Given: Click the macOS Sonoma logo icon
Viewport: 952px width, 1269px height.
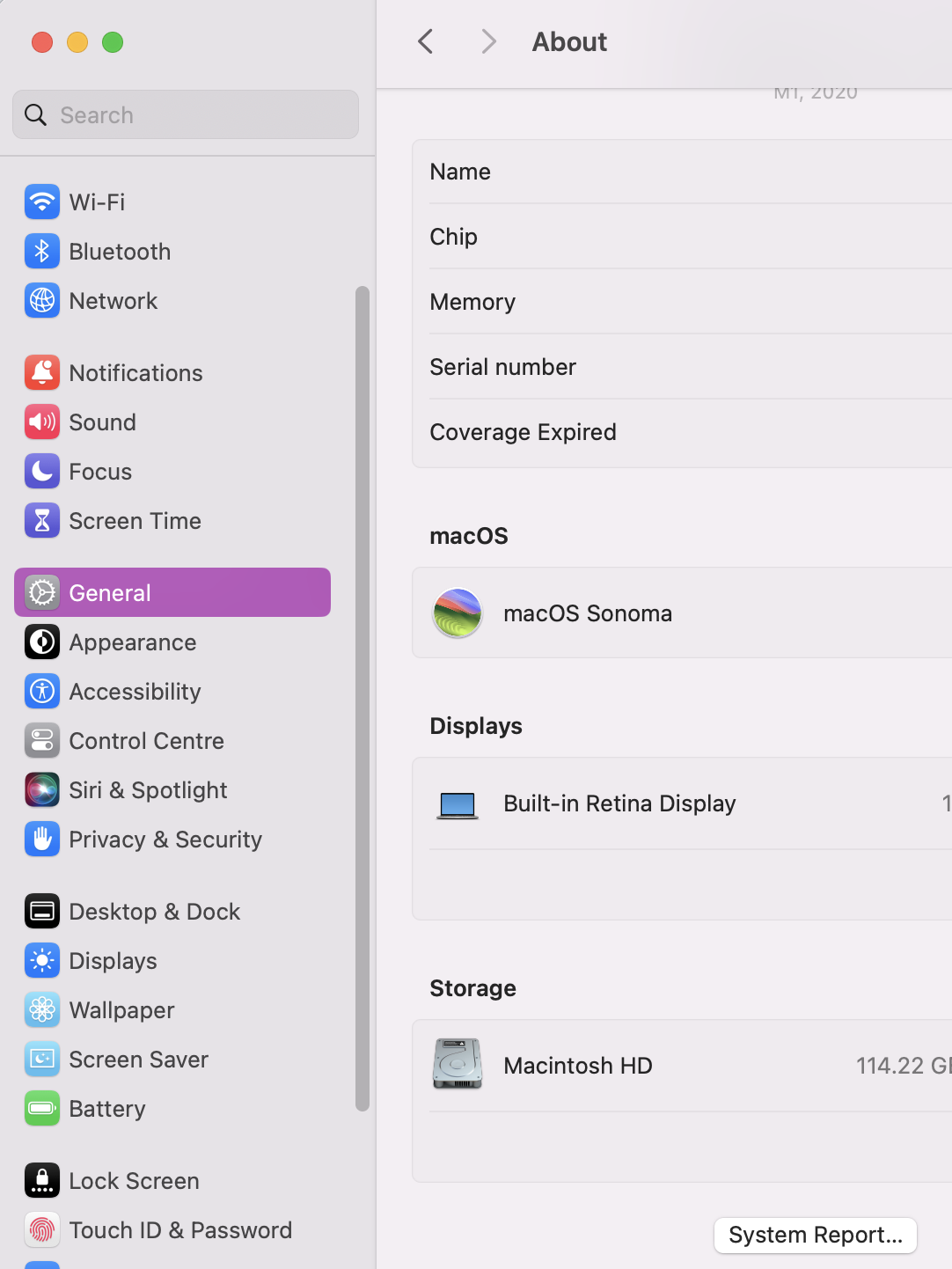Looking at the screenshot, I should click(x=458, y=613).
